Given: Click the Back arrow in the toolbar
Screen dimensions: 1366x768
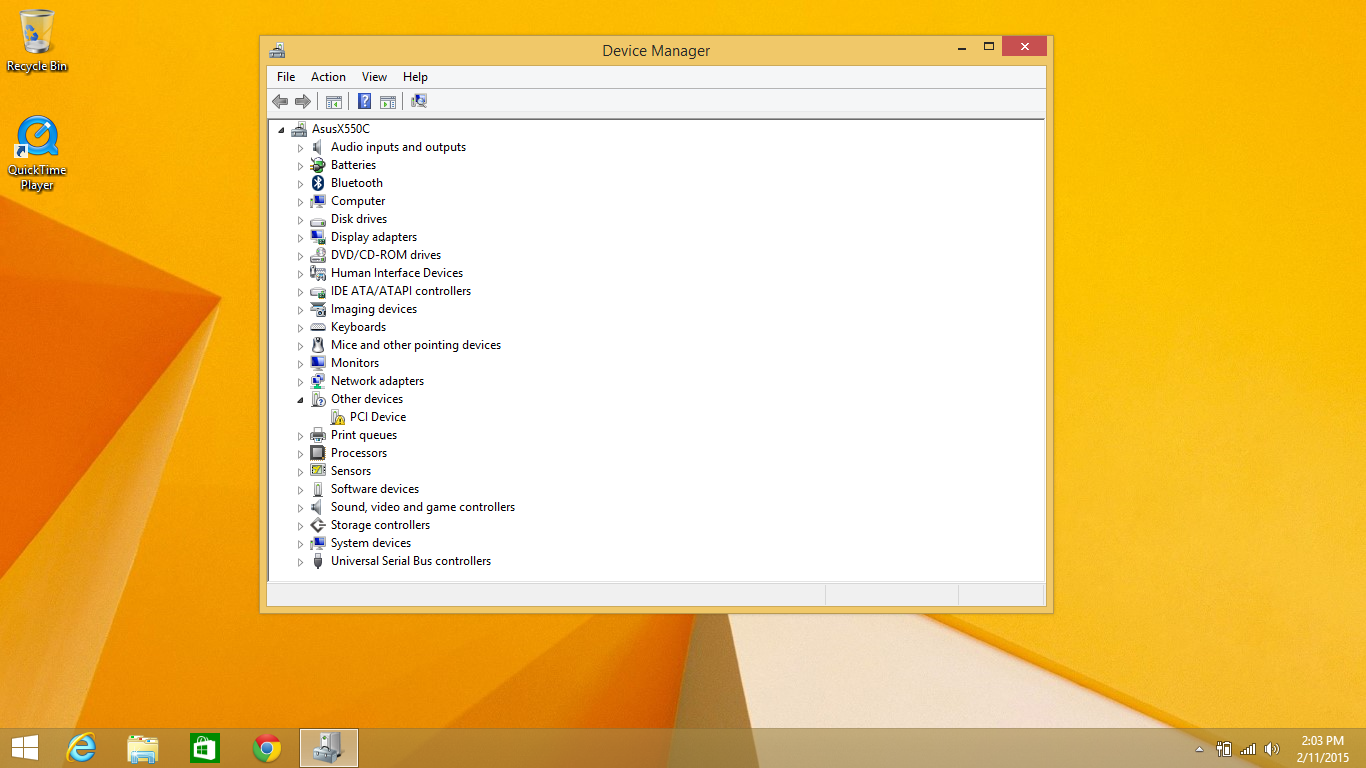Looking at the screenshot, I should 280,101.
